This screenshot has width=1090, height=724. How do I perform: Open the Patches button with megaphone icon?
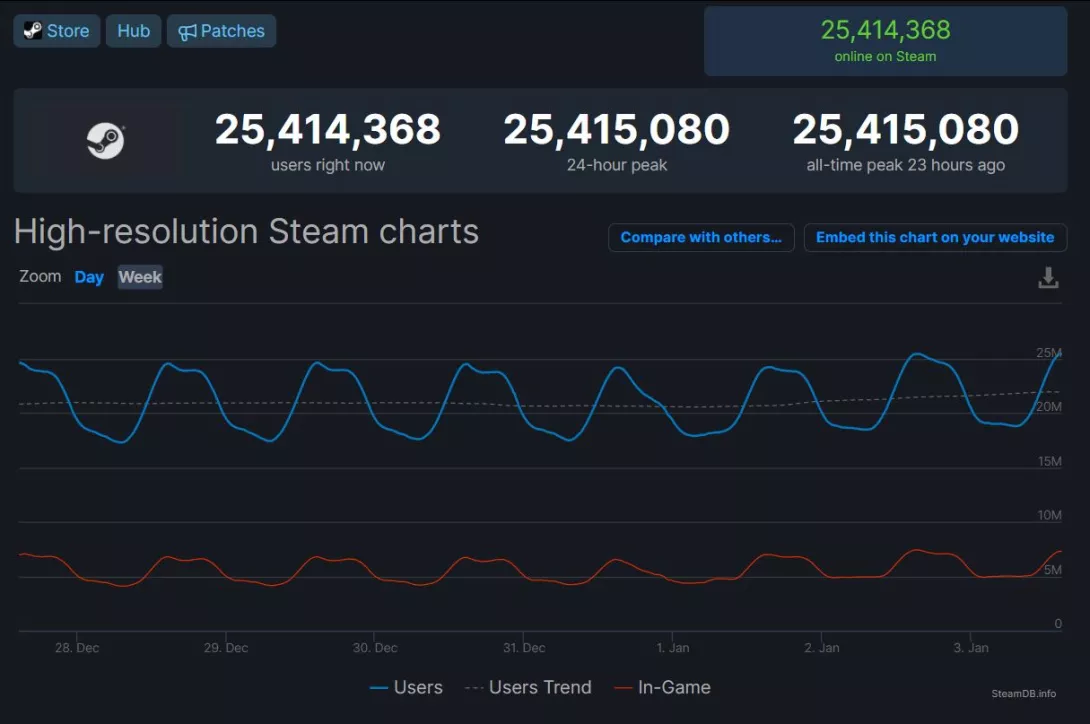pyautogui.click(x=221, y=31)
